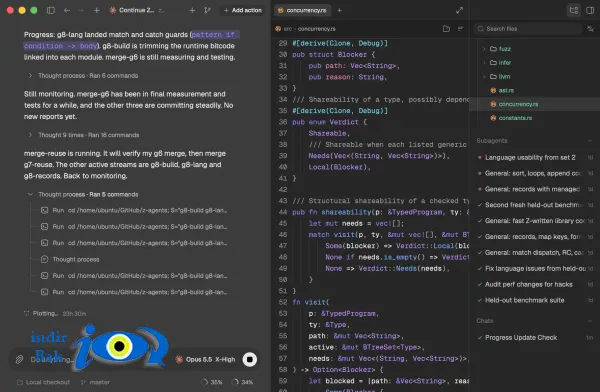Viewport: 600px width, 392px height.
Task: Click the attach paperclip icon
Action: pyautogui.click(x=19, y=359)
